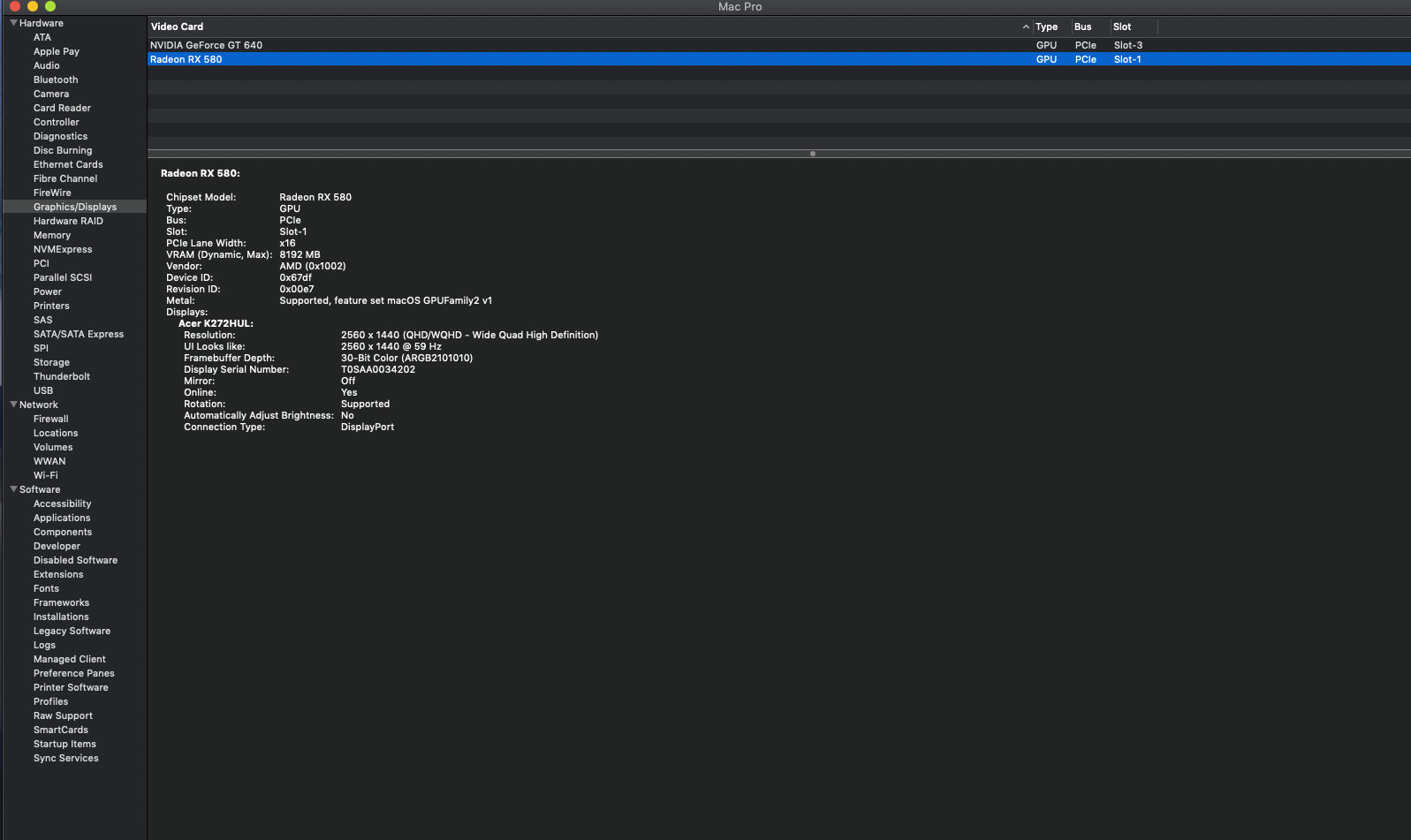Open PCI section
The height and width of the screenshot is (840, 1411).
(x=42, y=263)
